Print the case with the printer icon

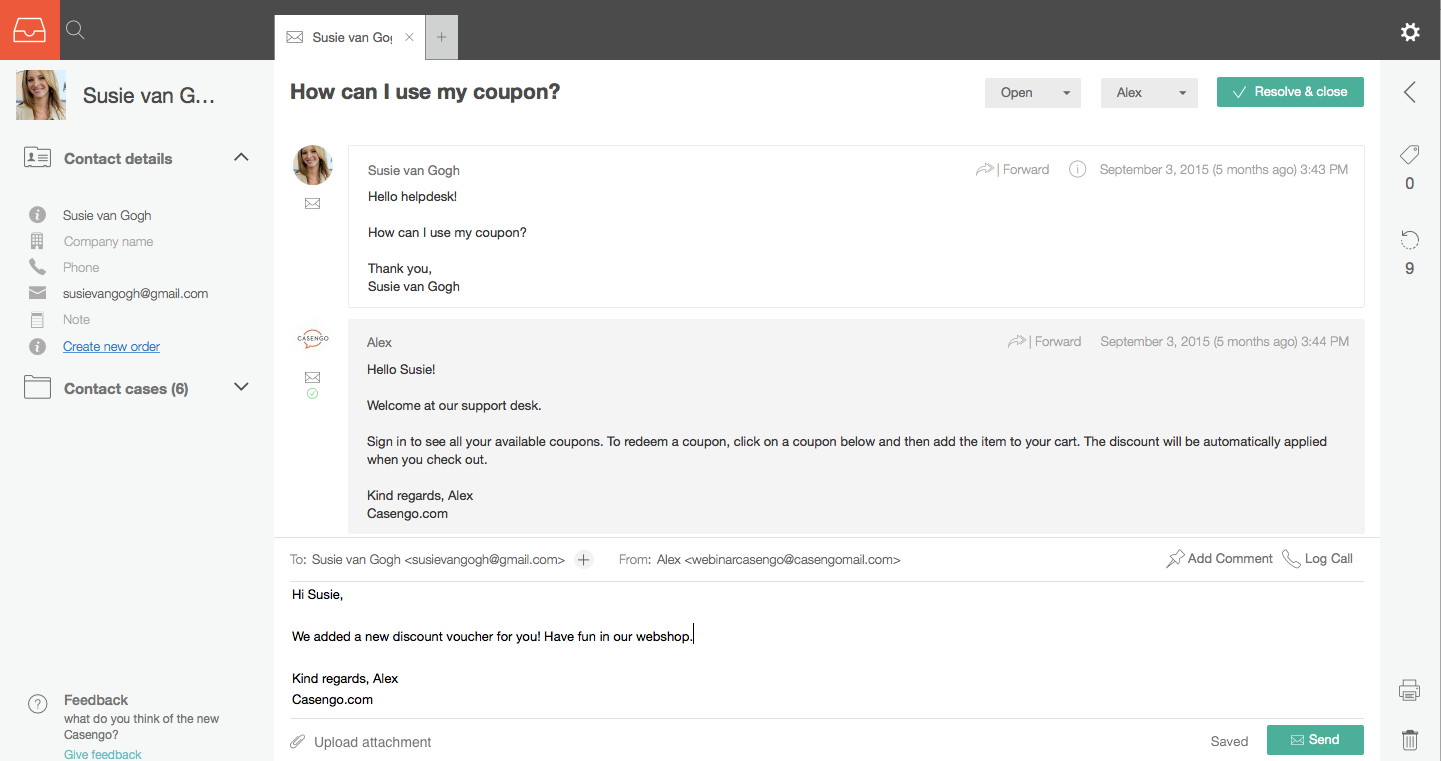(x=1410, y=690)
